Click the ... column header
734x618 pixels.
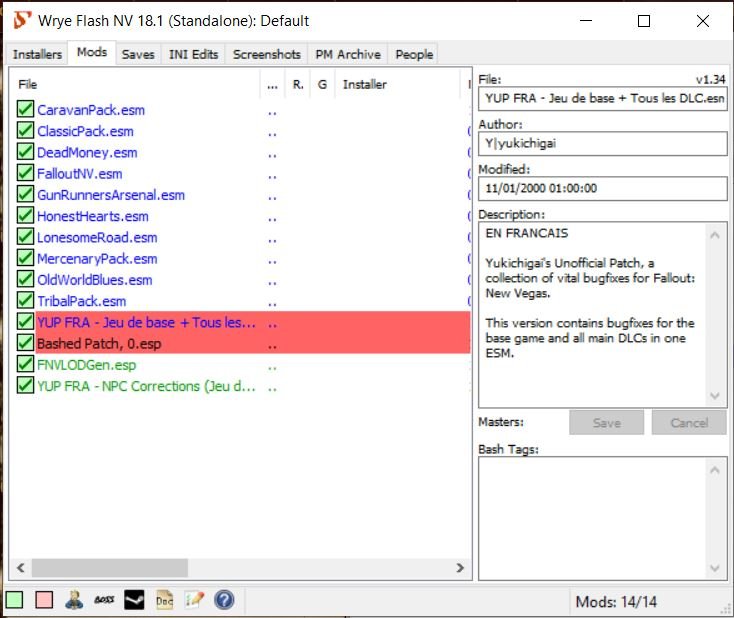tap(272, 84)
